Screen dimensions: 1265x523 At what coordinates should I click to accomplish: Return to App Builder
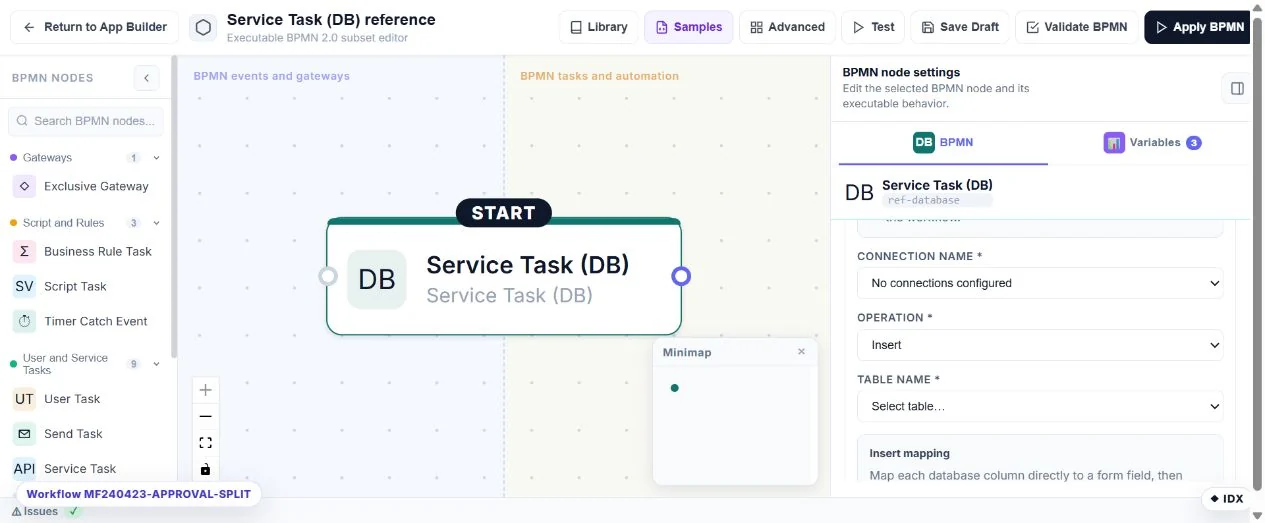(95, 27)
